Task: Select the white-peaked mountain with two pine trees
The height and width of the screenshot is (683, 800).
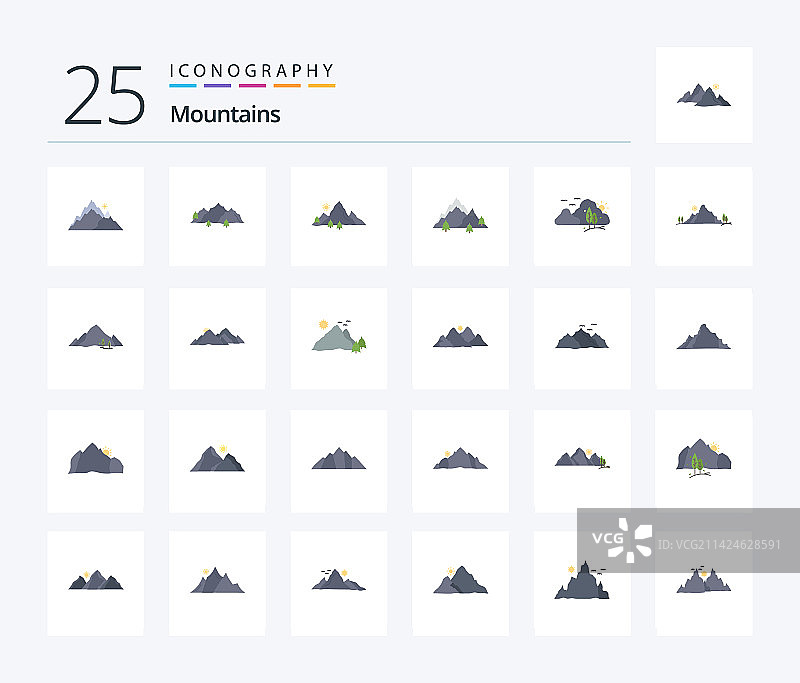Action: tap(460, 215)
